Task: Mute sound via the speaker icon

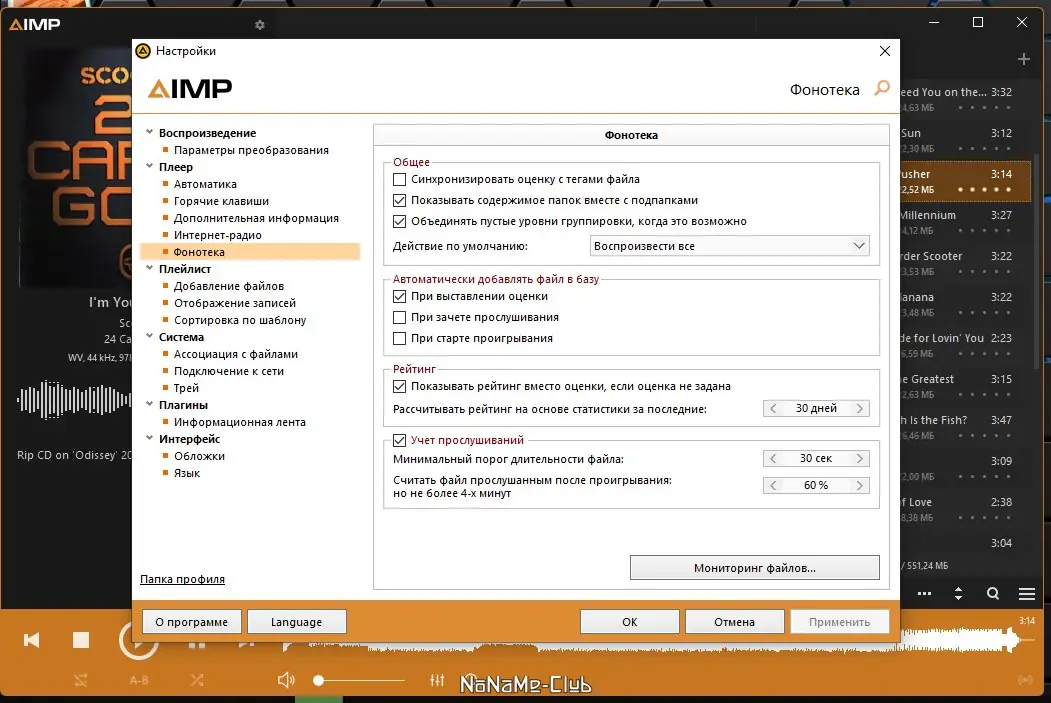Action: pos(286,679)
